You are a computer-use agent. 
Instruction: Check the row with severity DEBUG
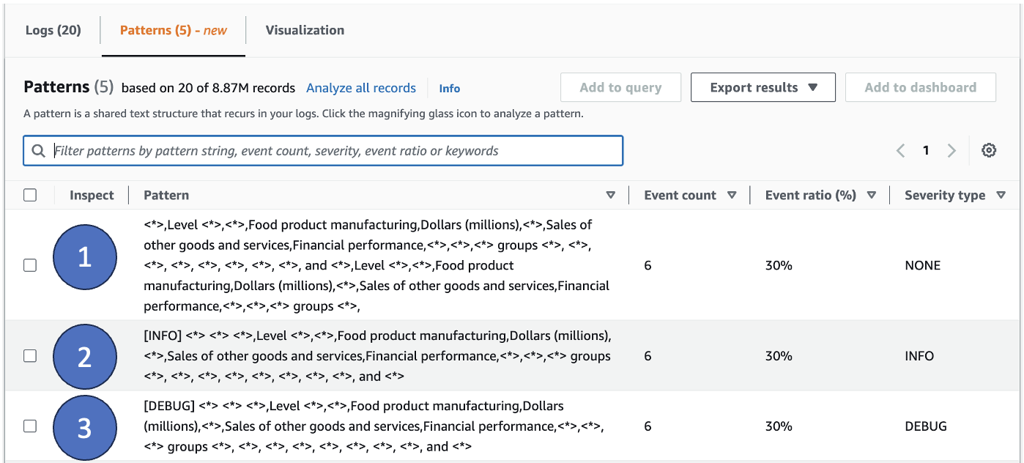(30, 426)
